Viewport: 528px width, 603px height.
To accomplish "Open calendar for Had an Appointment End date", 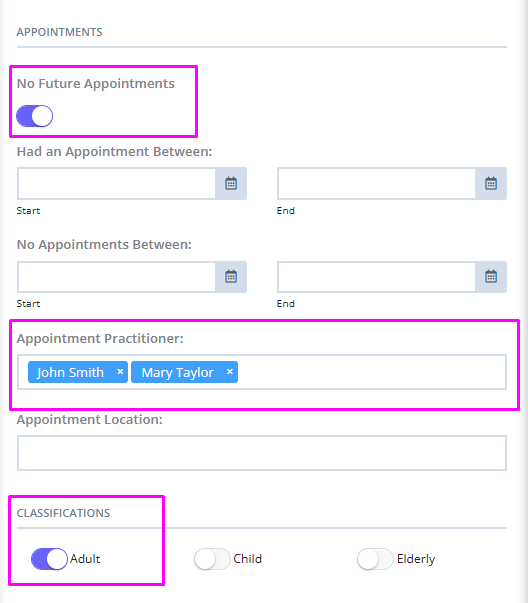I will pyautogui.click(x=491, y=183).
